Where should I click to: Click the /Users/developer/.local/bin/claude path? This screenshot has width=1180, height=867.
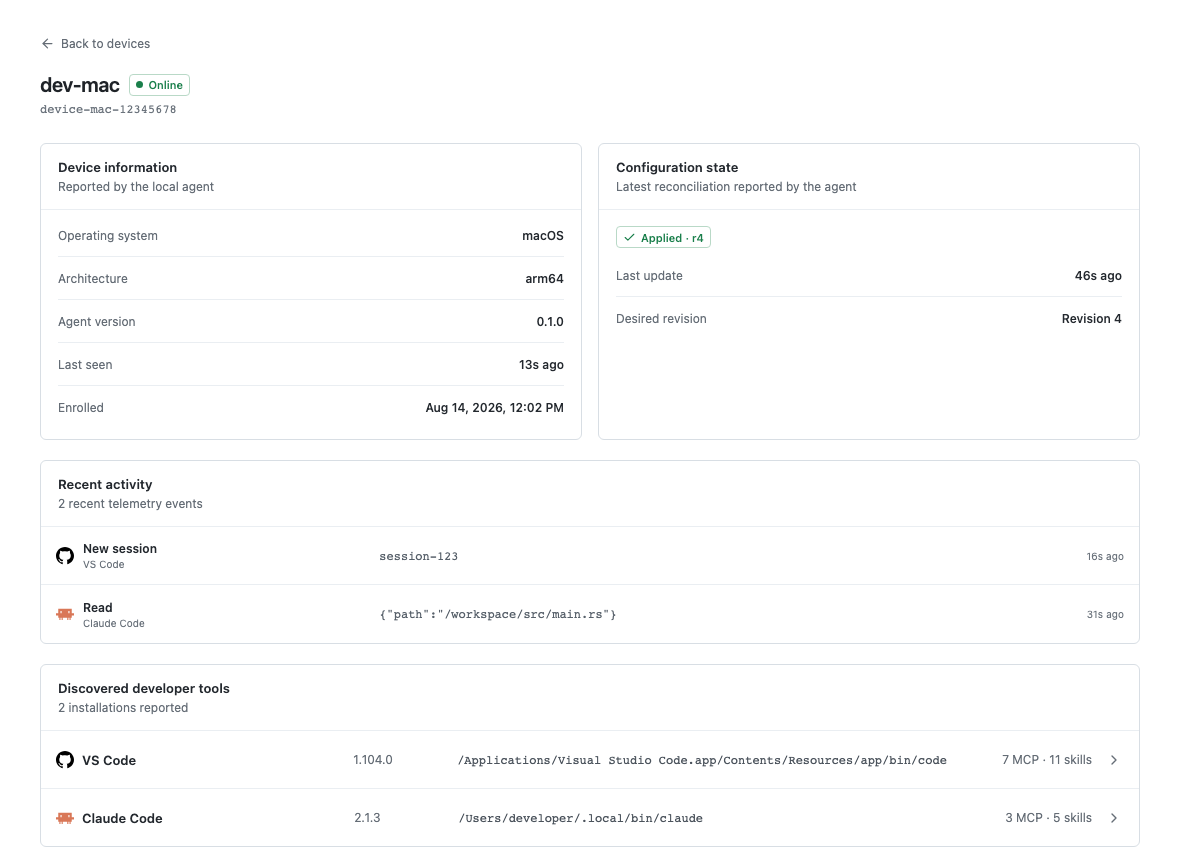580,818
